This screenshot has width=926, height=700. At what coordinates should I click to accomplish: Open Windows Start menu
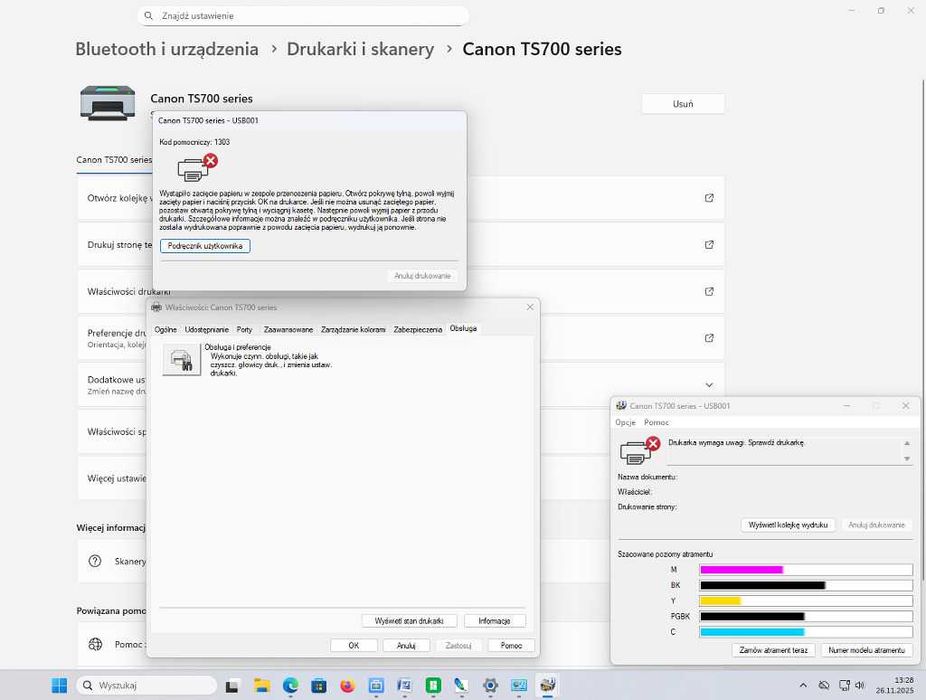59,685
